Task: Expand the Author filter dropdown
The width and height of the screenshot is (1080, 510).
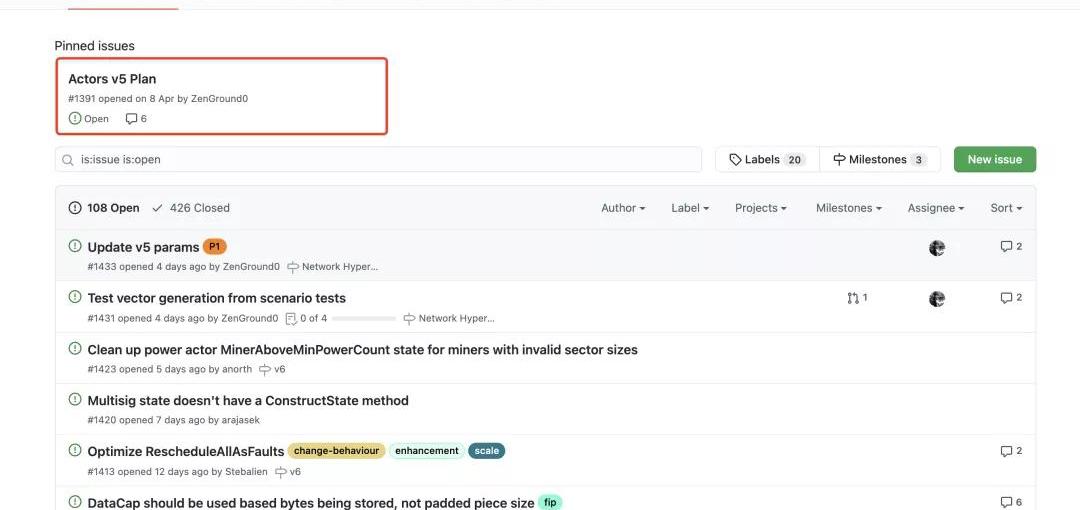Action: pos(623,208)
